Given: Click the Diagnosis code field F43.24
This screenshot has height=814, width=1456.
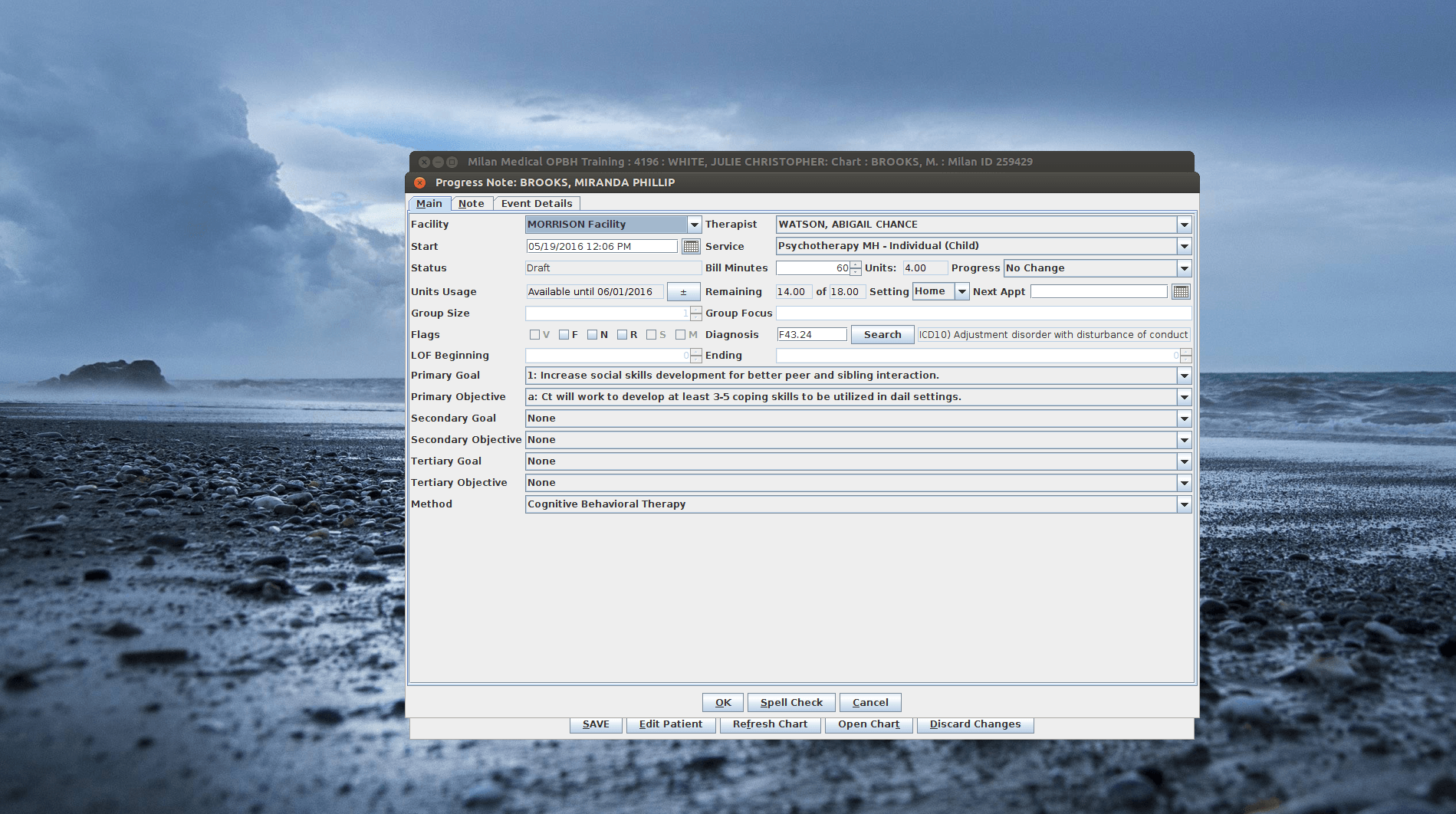Looking at the screenshot, I should coord(812,334).
